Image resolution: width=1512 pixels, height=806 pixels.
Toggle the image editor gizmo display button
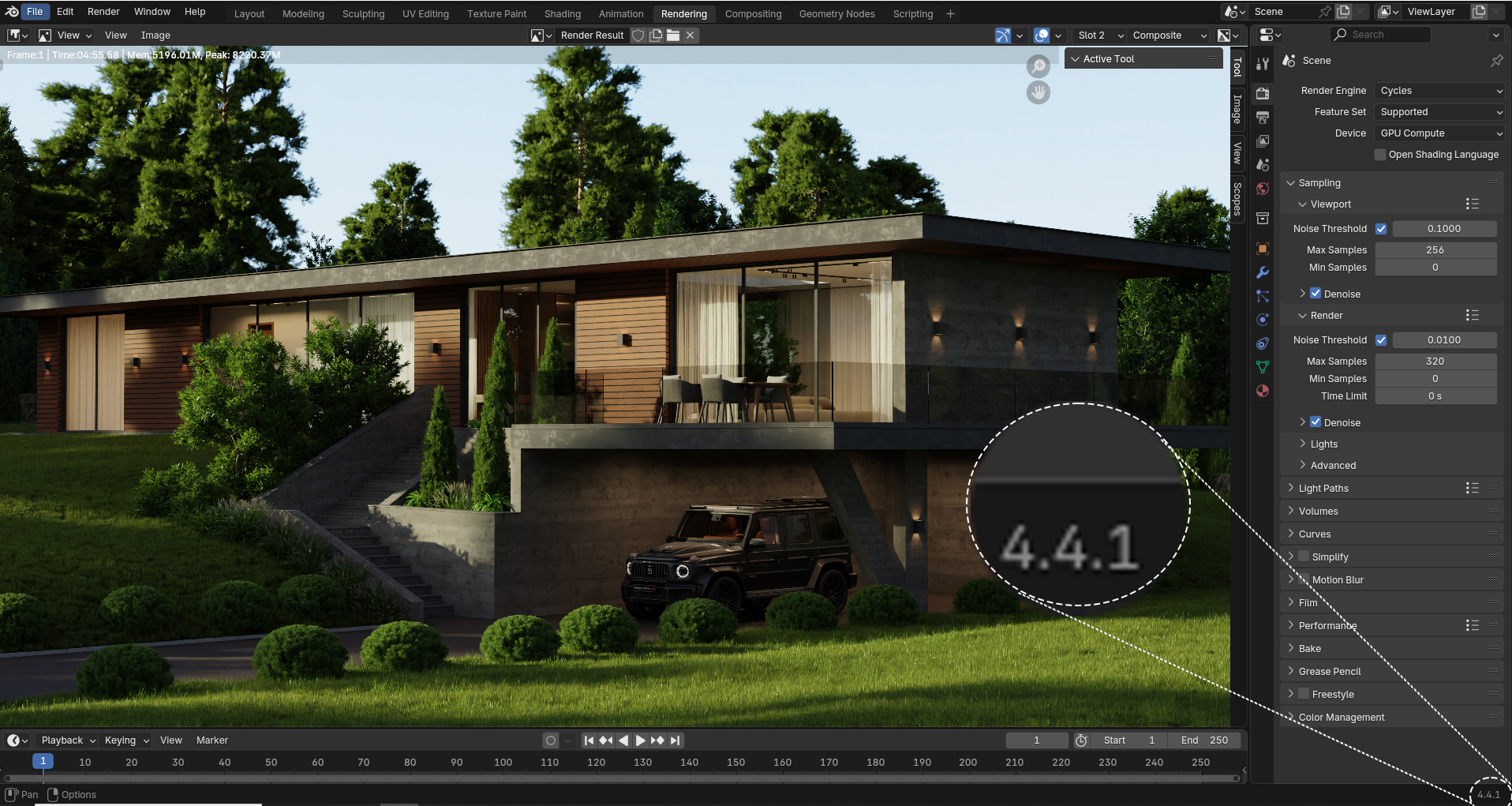coord(1003,36)
